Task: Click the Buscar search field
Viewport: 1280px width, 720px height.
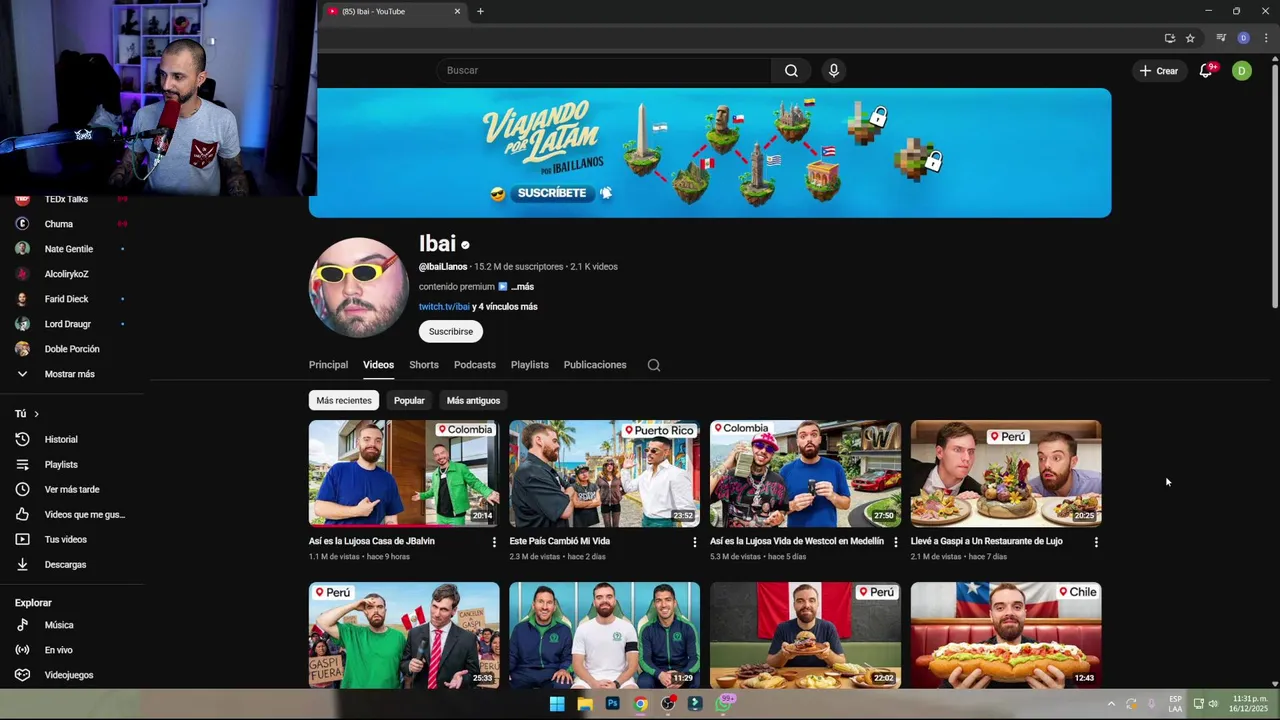Action: (603, 71)
